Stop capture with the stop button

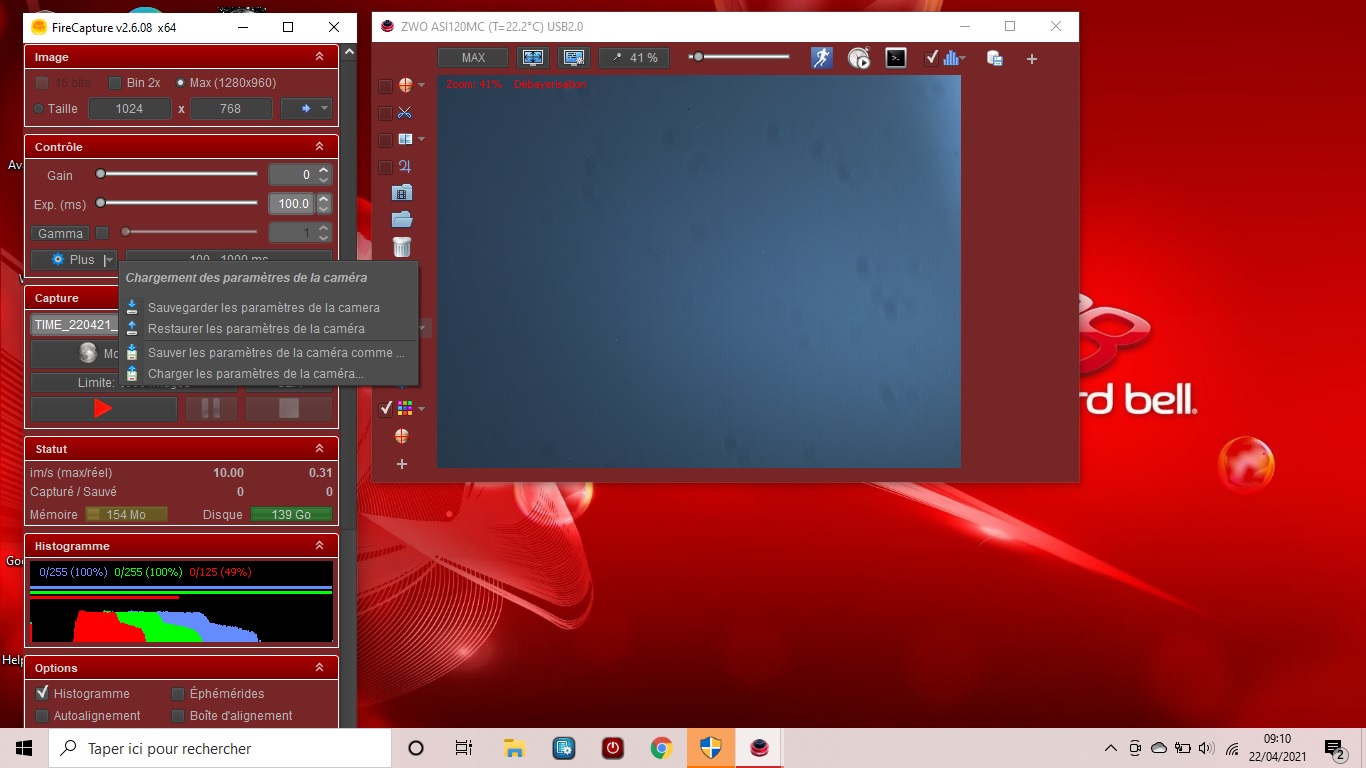288,408
